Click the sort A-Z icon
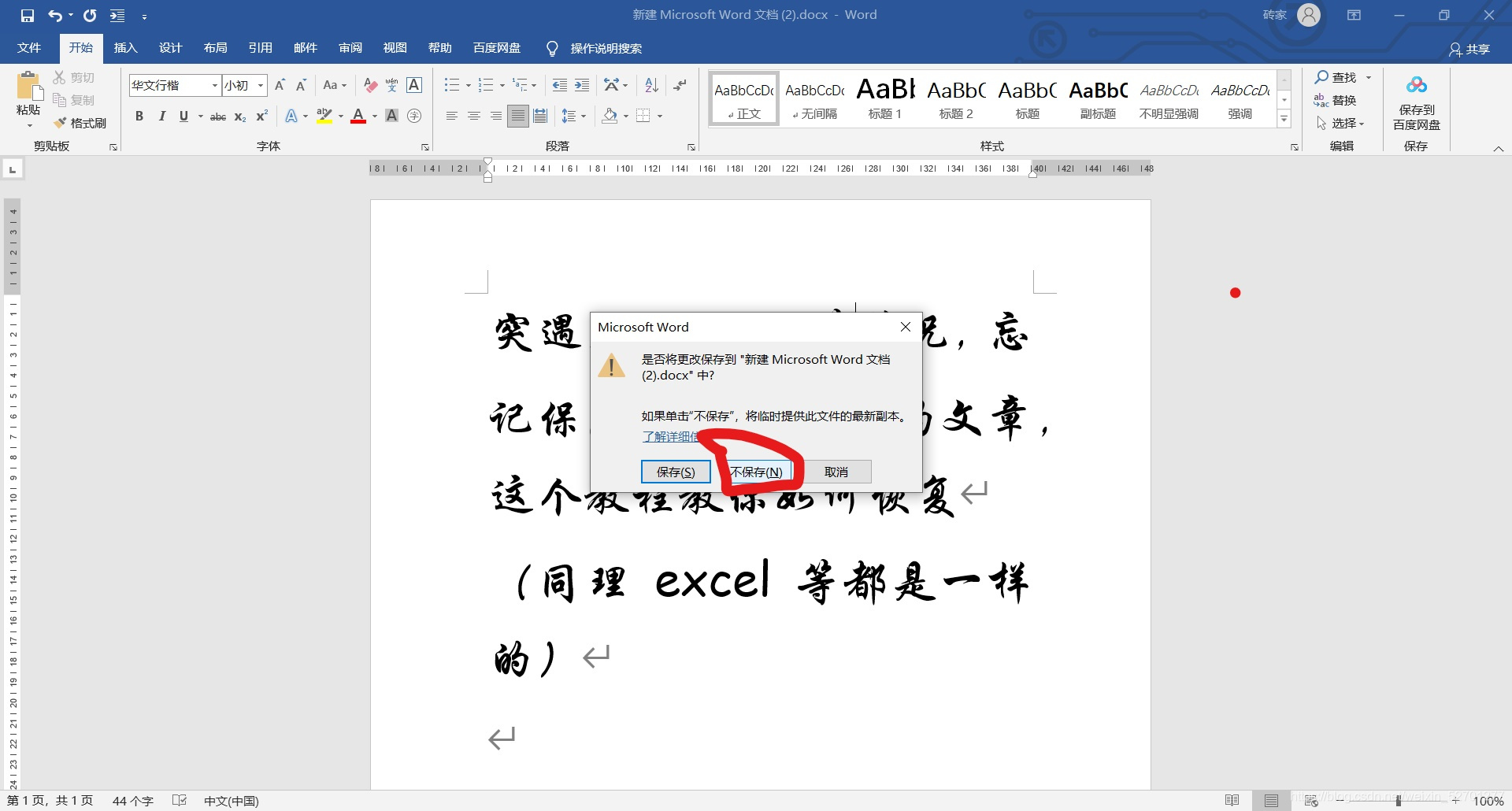 [x=651, y=85]
